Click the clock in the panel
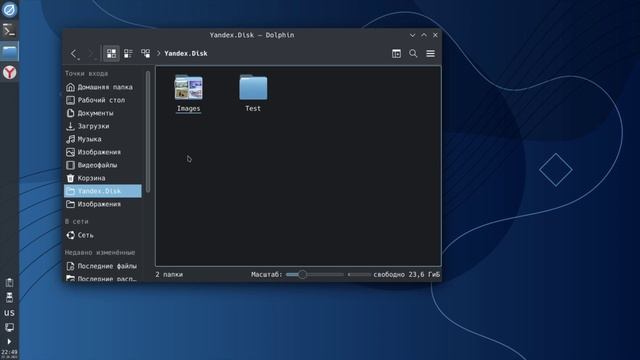The height and width of the screenshot is (360, 640). coord(9,353)
